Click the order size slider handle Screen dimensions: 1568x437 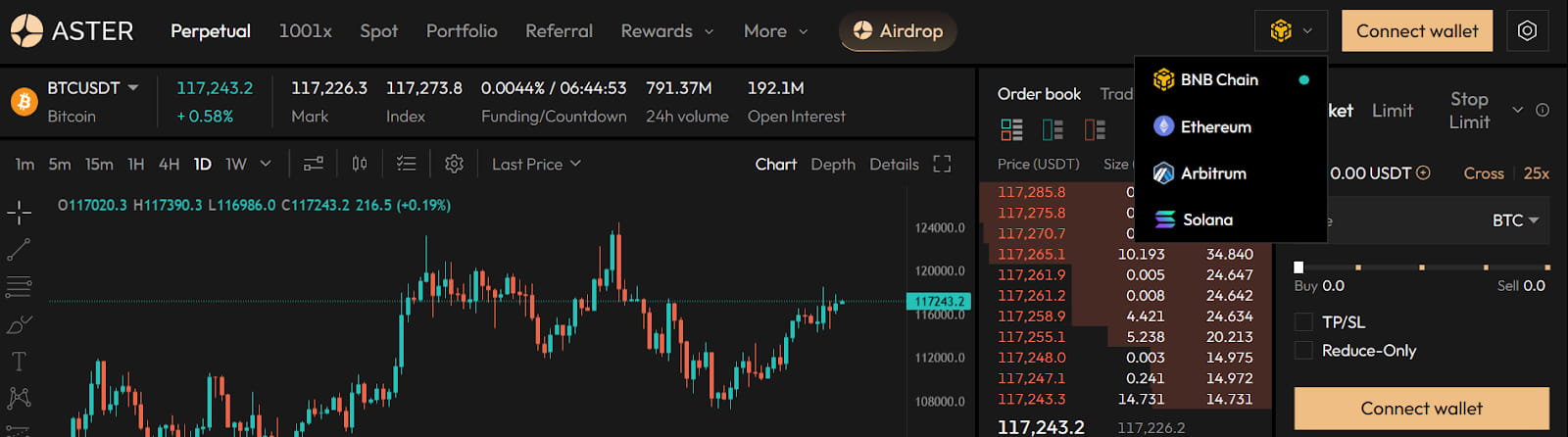coord(1298,267)
